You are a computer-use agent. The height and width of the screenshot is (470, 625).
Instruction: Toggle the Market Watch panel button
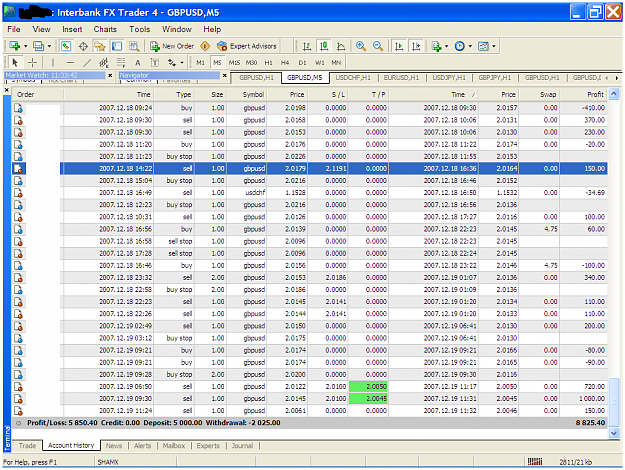(66, 46)
